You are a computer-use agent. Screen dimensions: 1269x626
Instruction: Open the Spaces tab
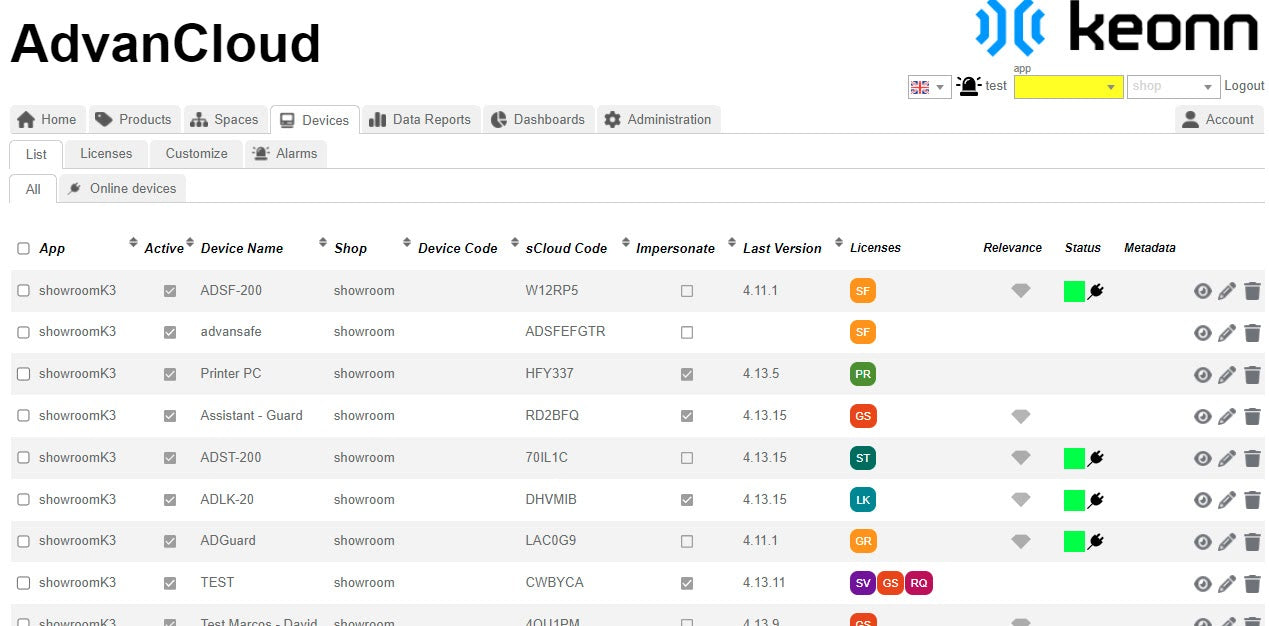tap(226, 119)
